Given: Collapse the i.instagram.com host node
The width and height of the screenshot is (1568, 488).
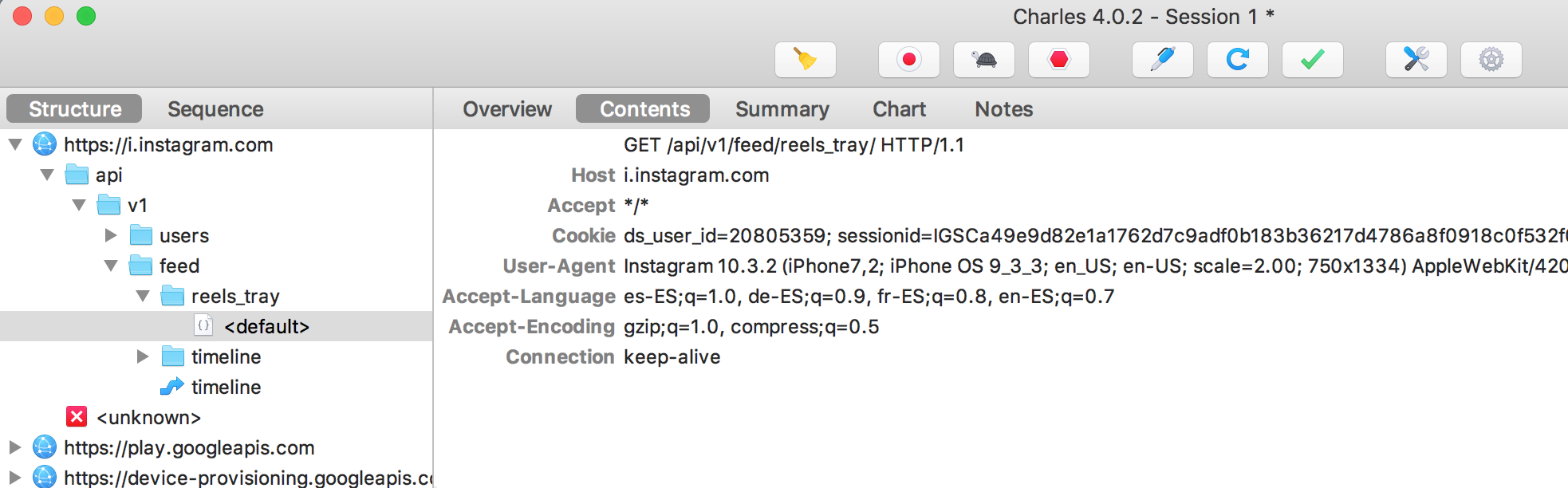Looking at the screenshot, I should click(14, 144).
